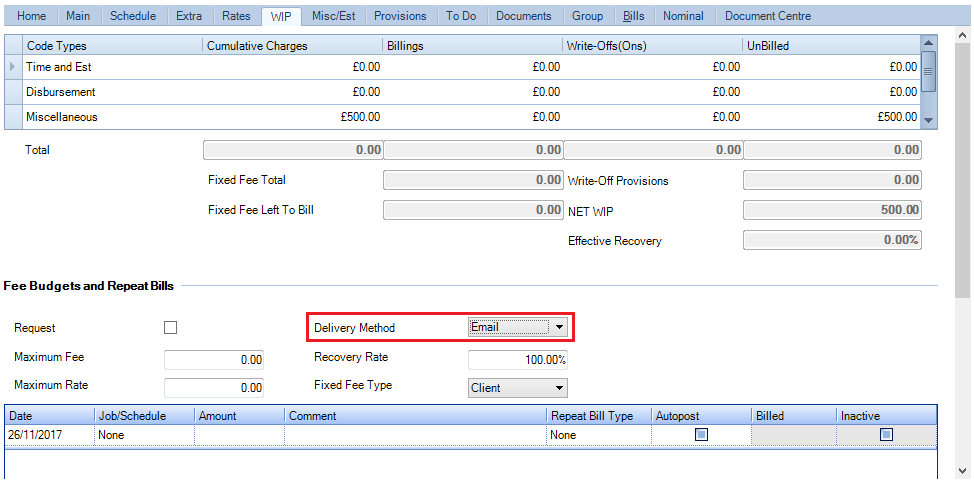Open the Nominal tab
Screen dimensions: 974x486
684,16
